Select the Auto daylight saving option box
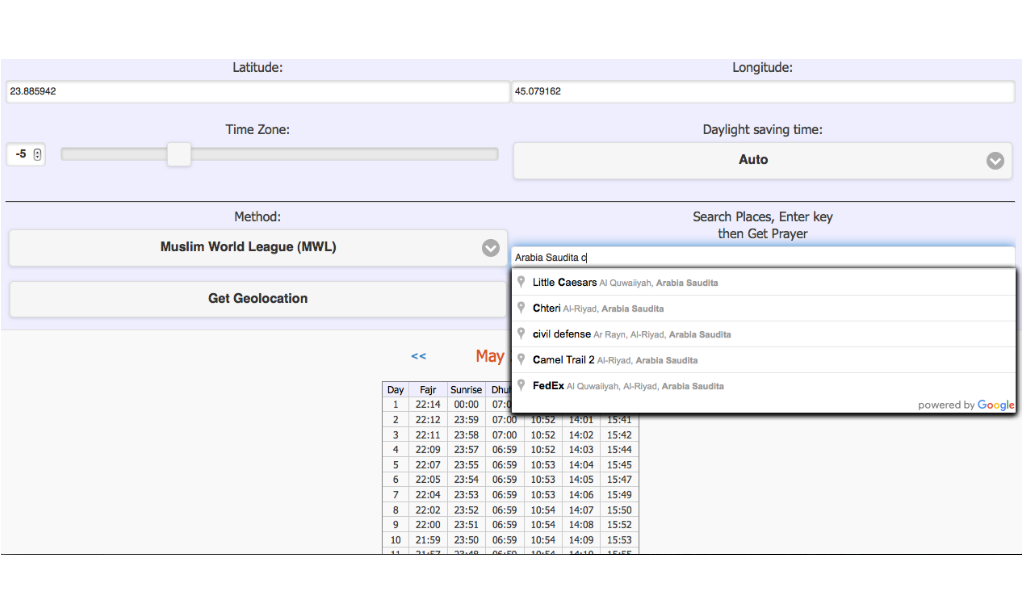The height and width of the screenshot is (600, 1024). click(762, 161)
